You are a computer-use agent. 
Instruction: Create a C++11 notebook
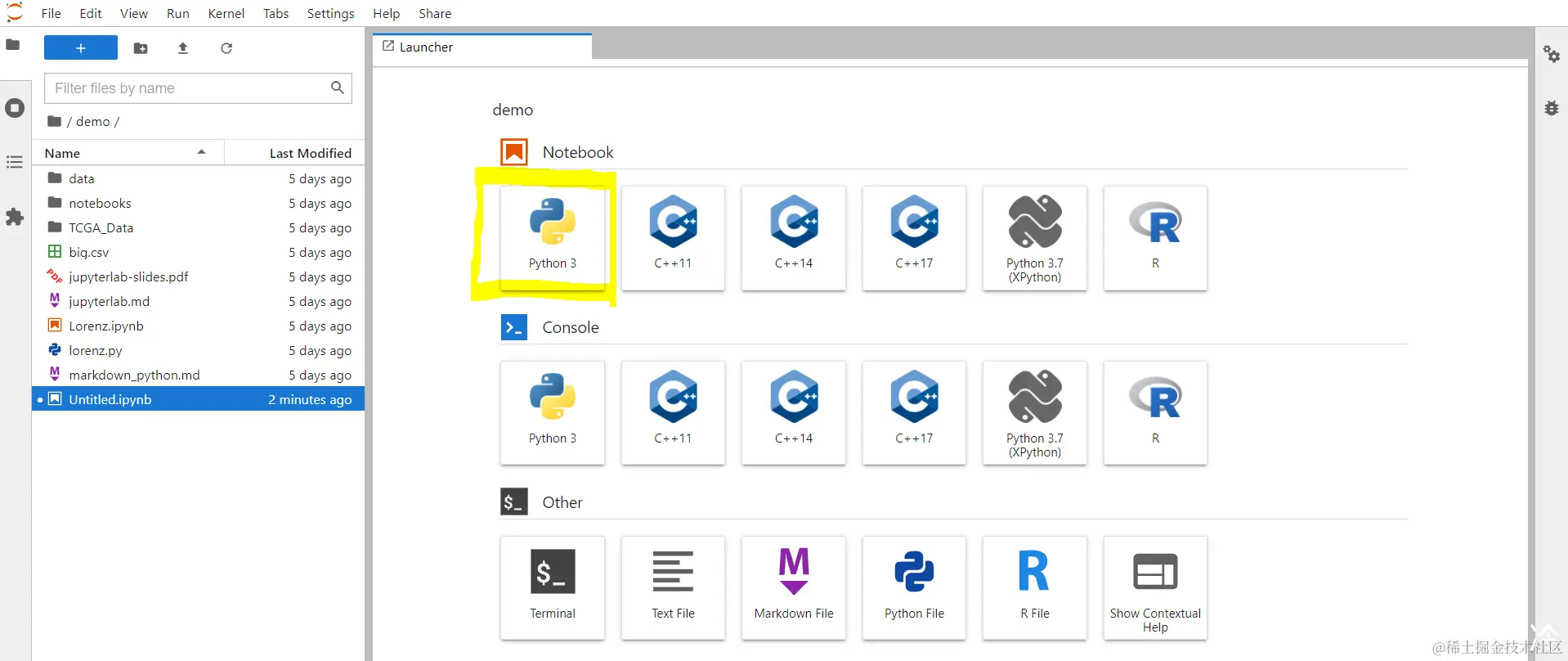click(x=673, y=238)
